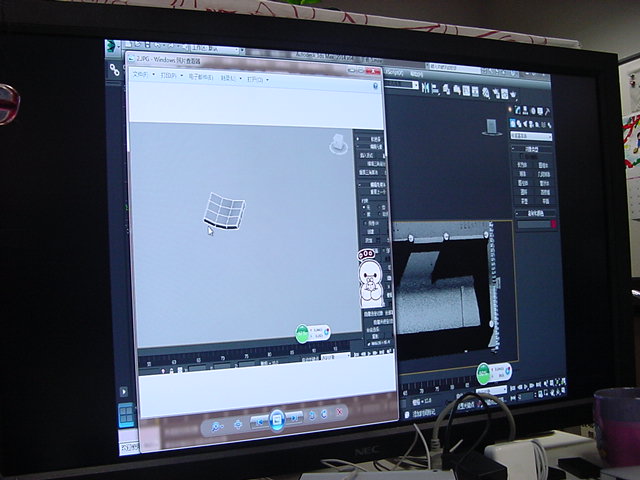Click the 圆锥体 (Cone) button

(x=543, y=166)
